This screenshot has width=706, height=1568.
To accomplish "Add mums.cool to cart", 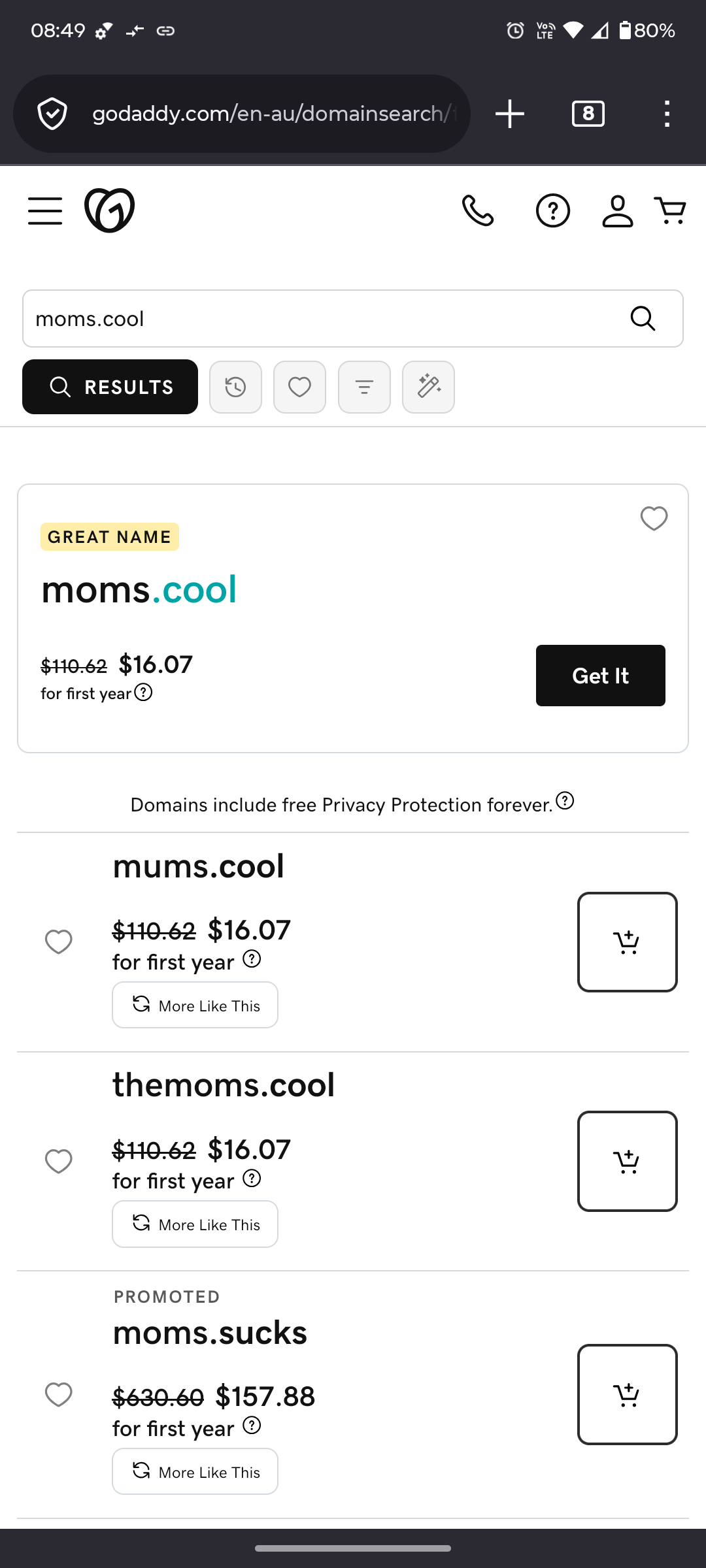I will pyautogui.click(x=627, y=942).
